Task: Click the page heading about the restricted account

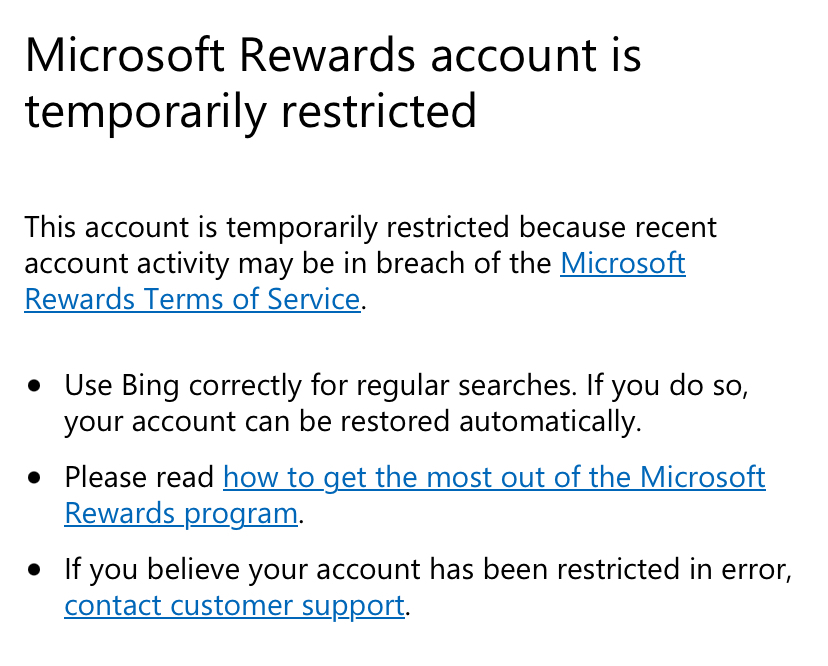Action: pos(333,82)
